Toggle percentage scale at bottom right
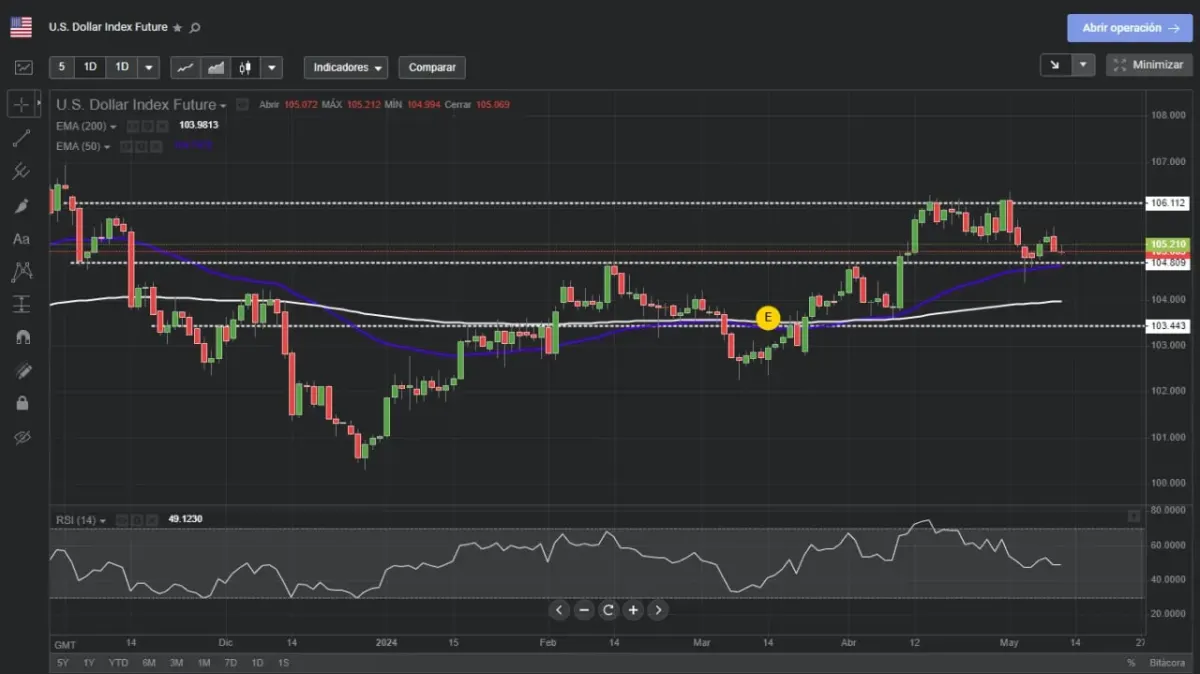 pos(1131,663)
